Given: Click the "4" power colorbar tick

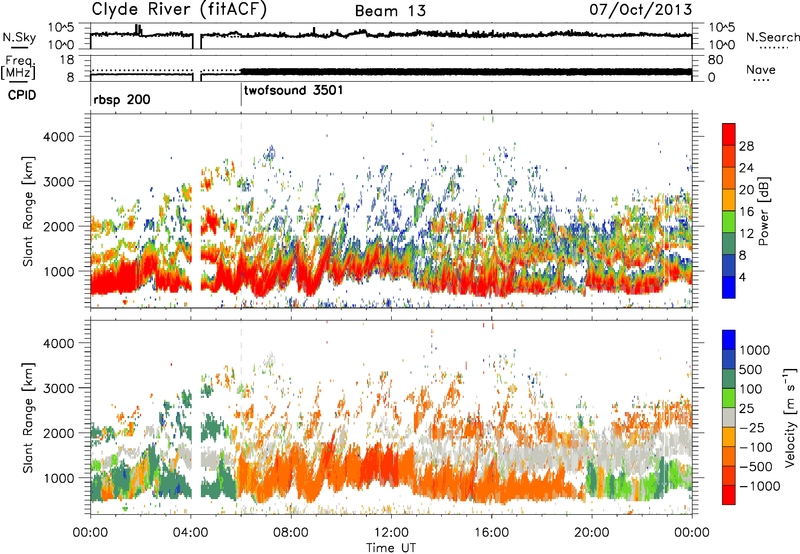Looking at the screenshot, I should pos(742,278).
